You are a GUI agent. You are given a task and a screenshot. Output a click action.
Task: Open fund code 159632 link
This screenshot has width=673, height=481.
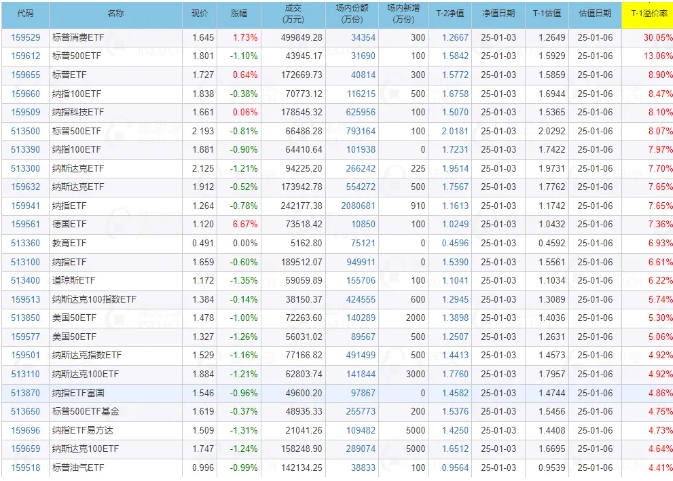pyautogui.click(x=25, y=187)
